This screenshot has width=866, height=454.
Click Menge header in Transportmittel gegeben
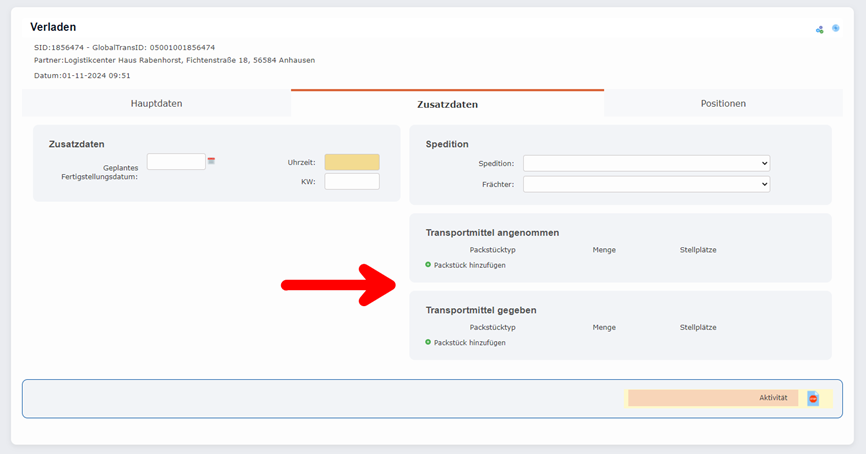pos(604,327)
